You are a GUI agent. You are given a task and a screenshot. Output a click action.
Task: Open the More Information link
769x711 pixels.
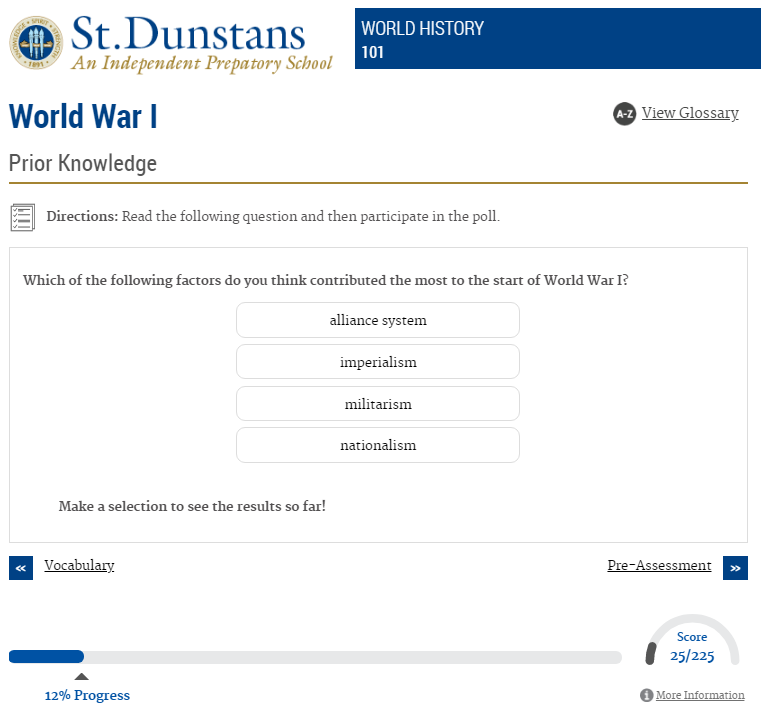click(700, 695)
